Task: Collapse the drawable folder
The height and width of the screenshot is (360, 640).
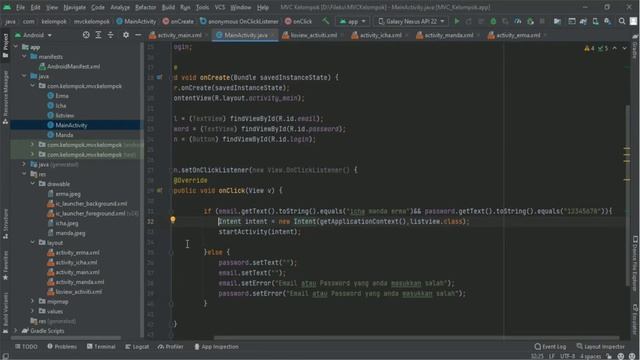Action: pyautogui.click(x=33, y=184)
